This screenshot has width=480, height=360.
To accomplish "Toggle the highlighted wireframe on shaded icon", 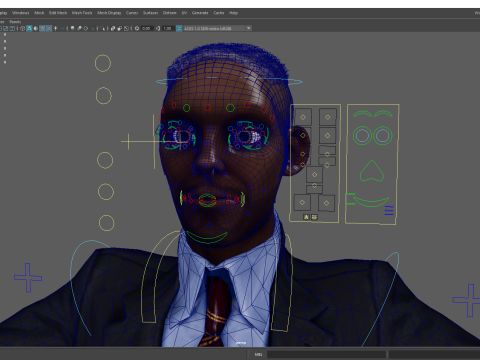I will click(x=42, y=28).
